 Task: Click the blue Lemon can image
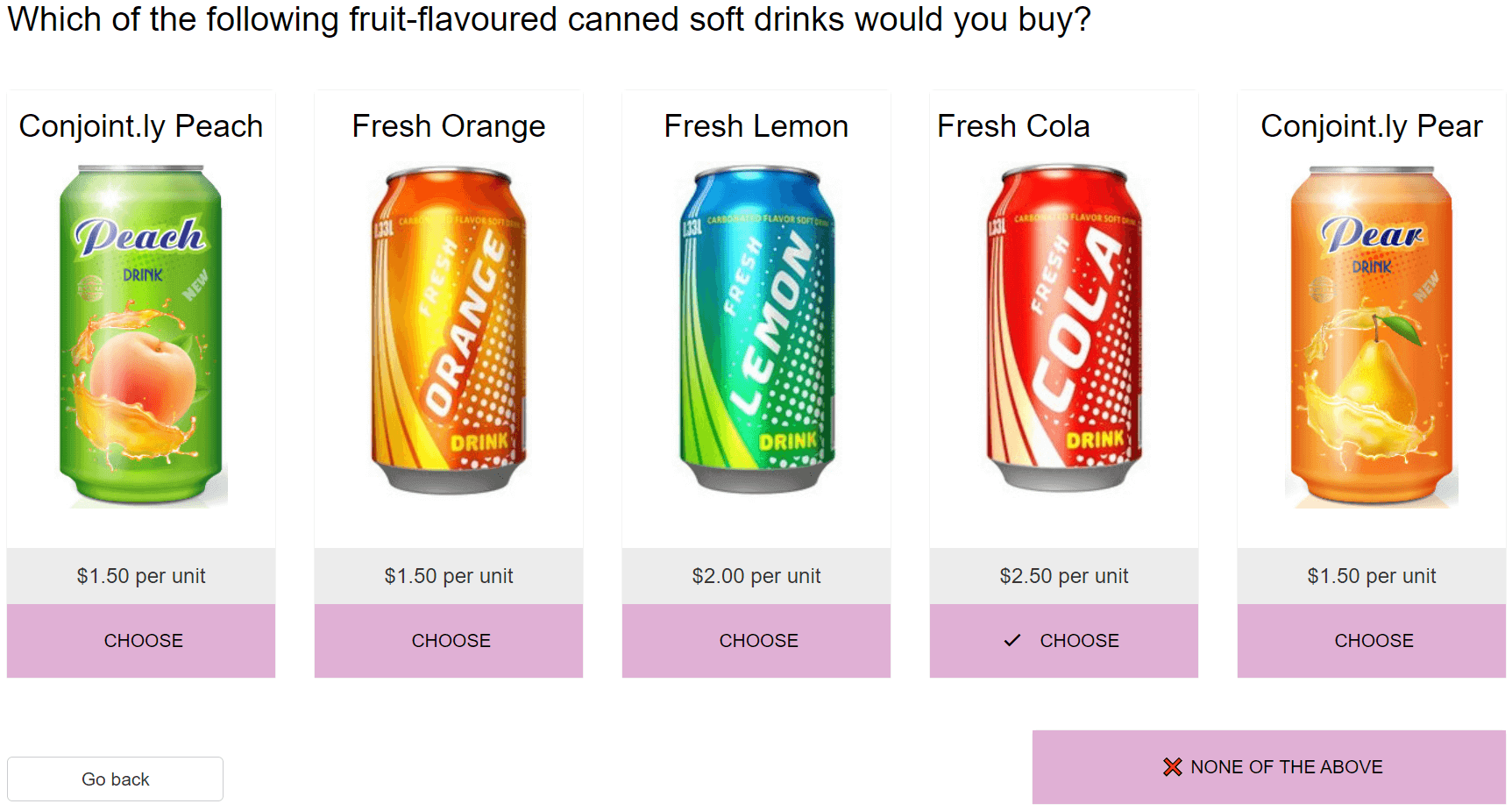point(757,330)
